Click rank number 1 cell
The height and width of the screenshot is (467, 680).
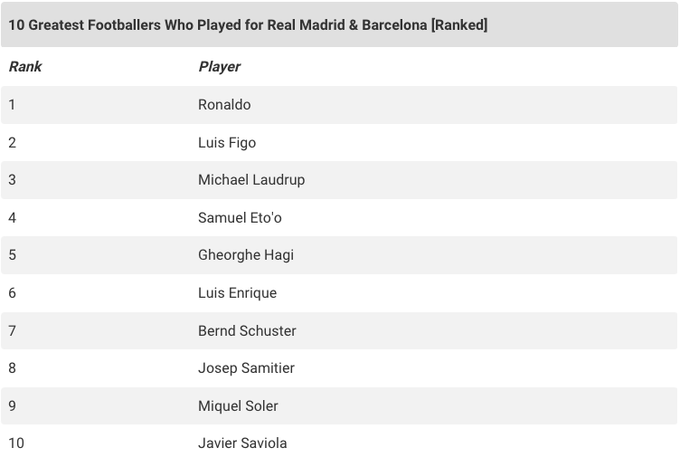point(12,105)
